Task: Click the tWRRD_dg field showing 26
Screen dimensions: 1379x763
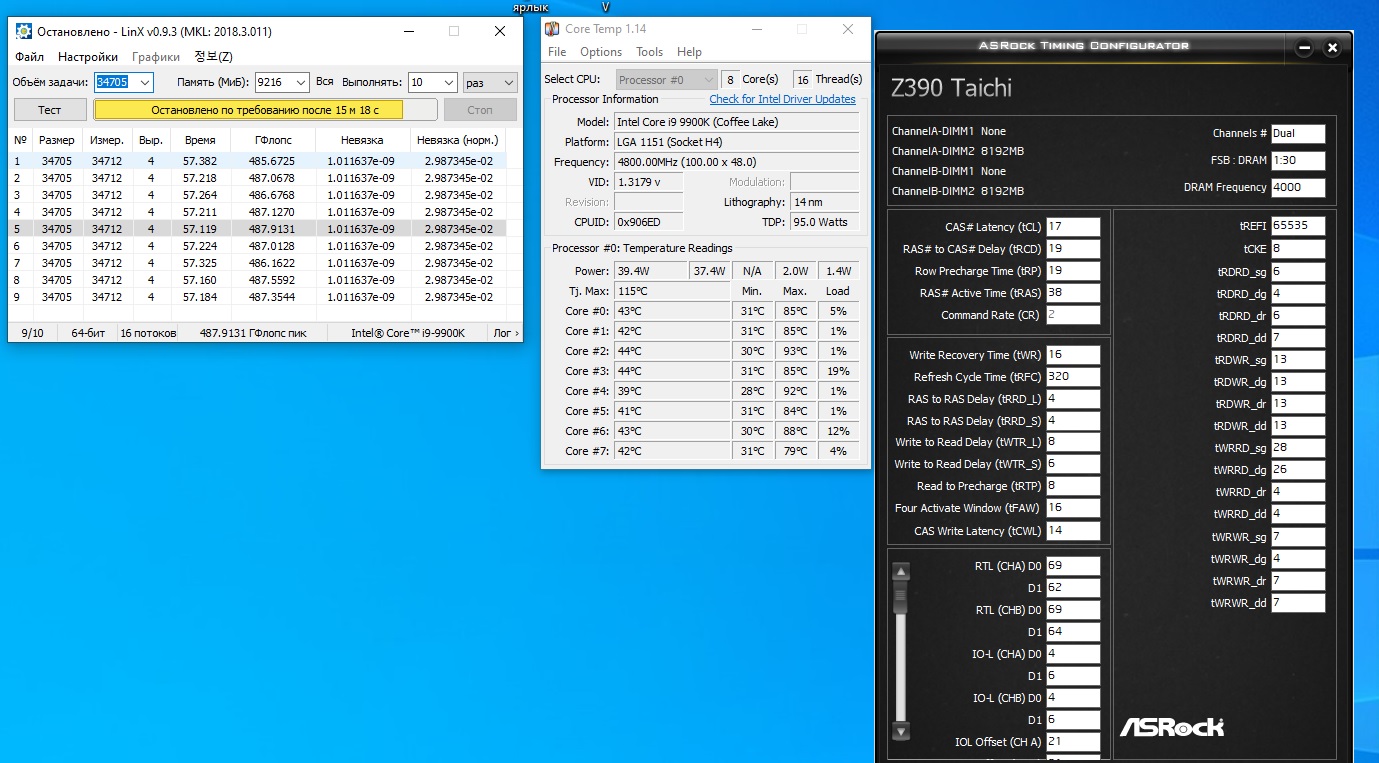Action: pos(1298,470)
